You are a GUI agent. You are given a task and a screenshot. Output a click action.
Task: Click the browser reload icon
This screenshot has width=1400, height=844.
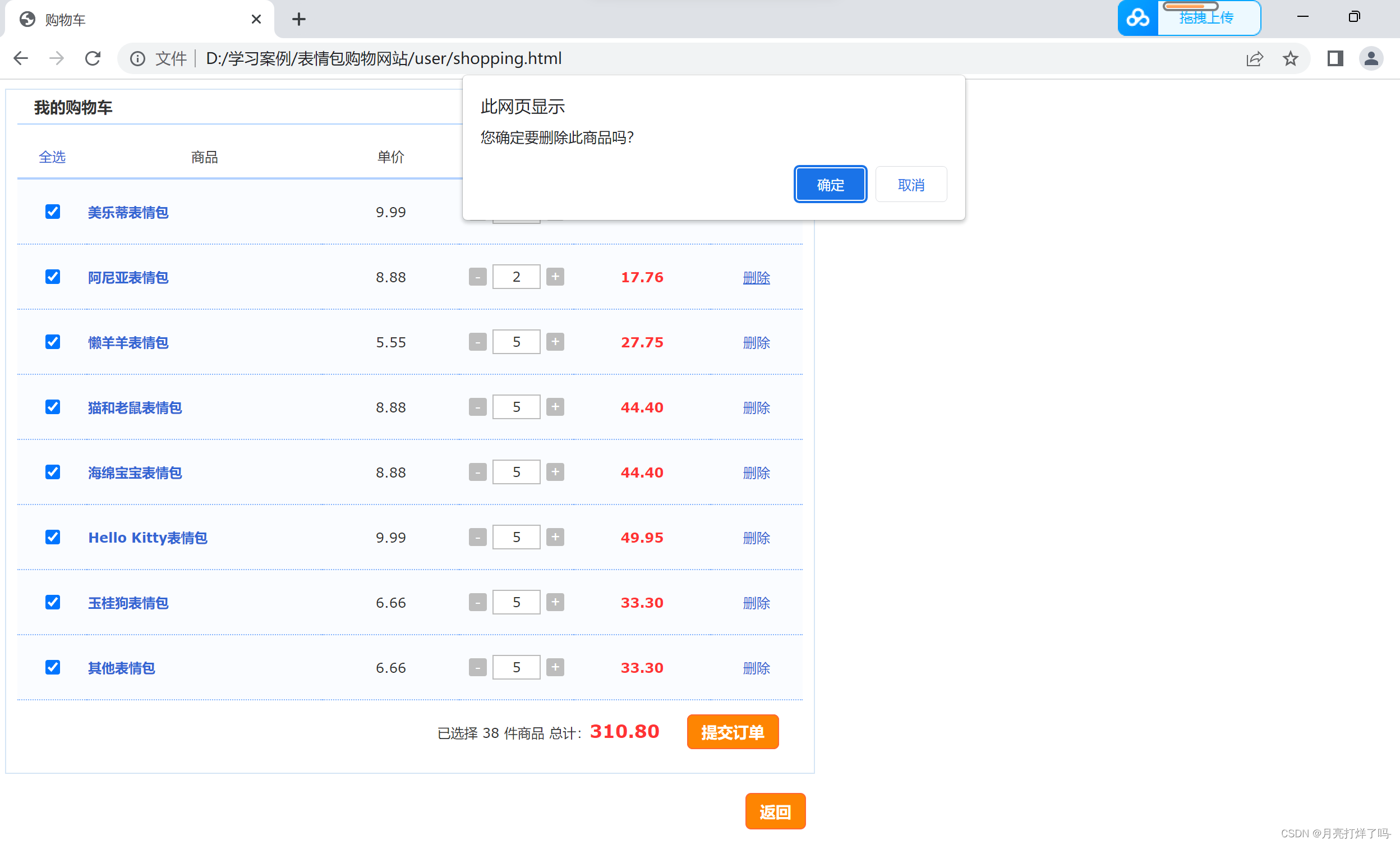[93, 58]
